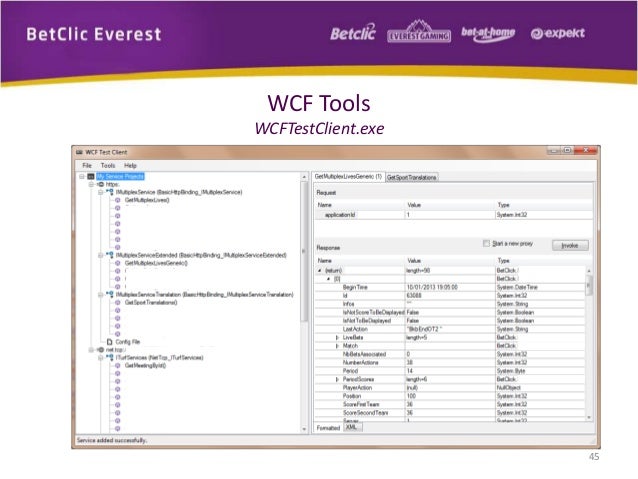Screen dimensions: 638x479
Task: Select the applicationId name cell
Action: [340, 215]
